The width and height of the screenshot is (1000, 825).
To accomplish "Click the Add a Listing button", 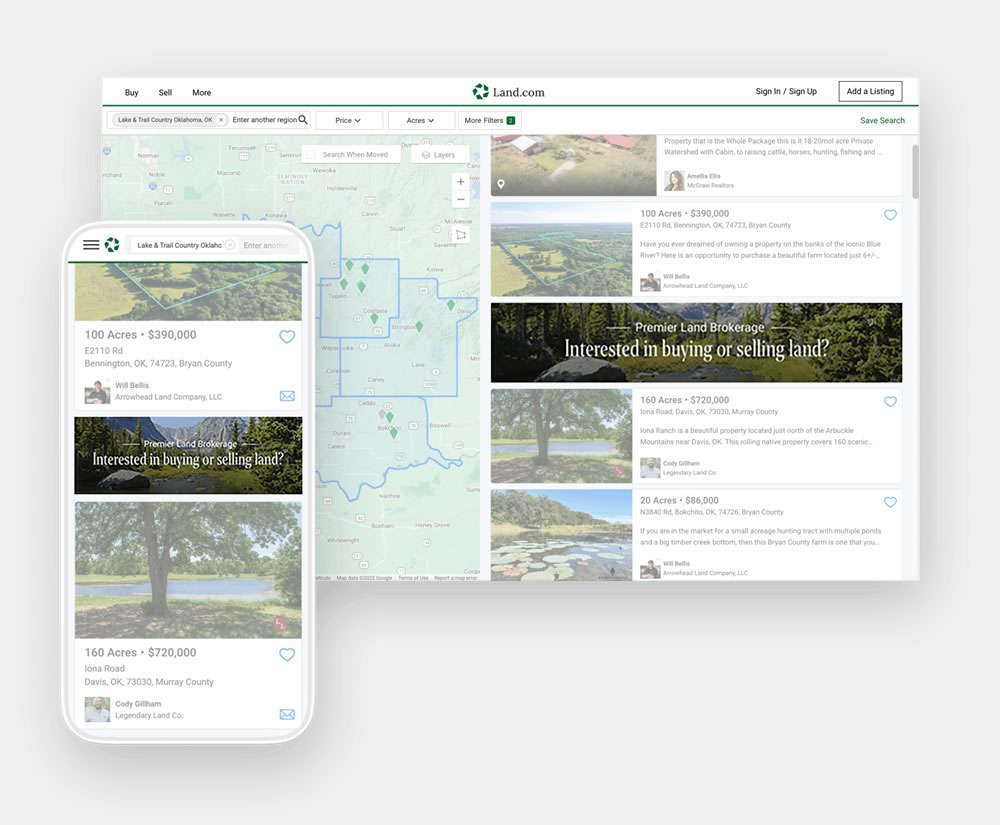I will [870, 91].
